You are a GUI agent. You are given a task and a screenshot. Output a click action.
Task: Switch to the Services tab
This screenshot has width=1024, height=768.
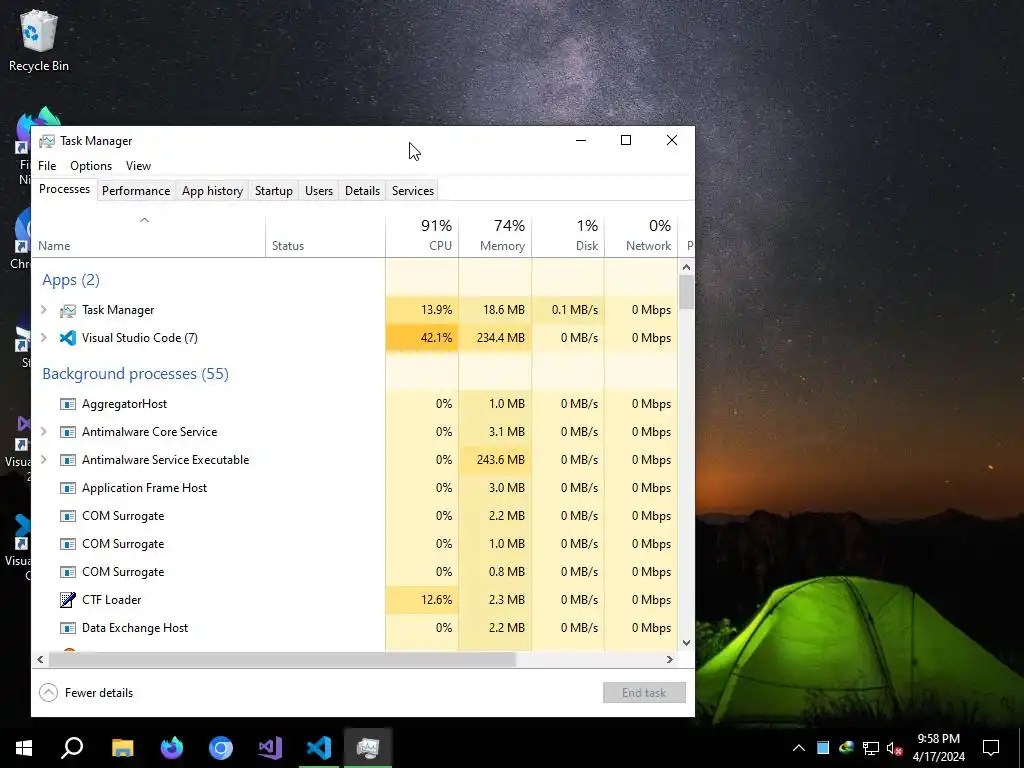(413, 191)
